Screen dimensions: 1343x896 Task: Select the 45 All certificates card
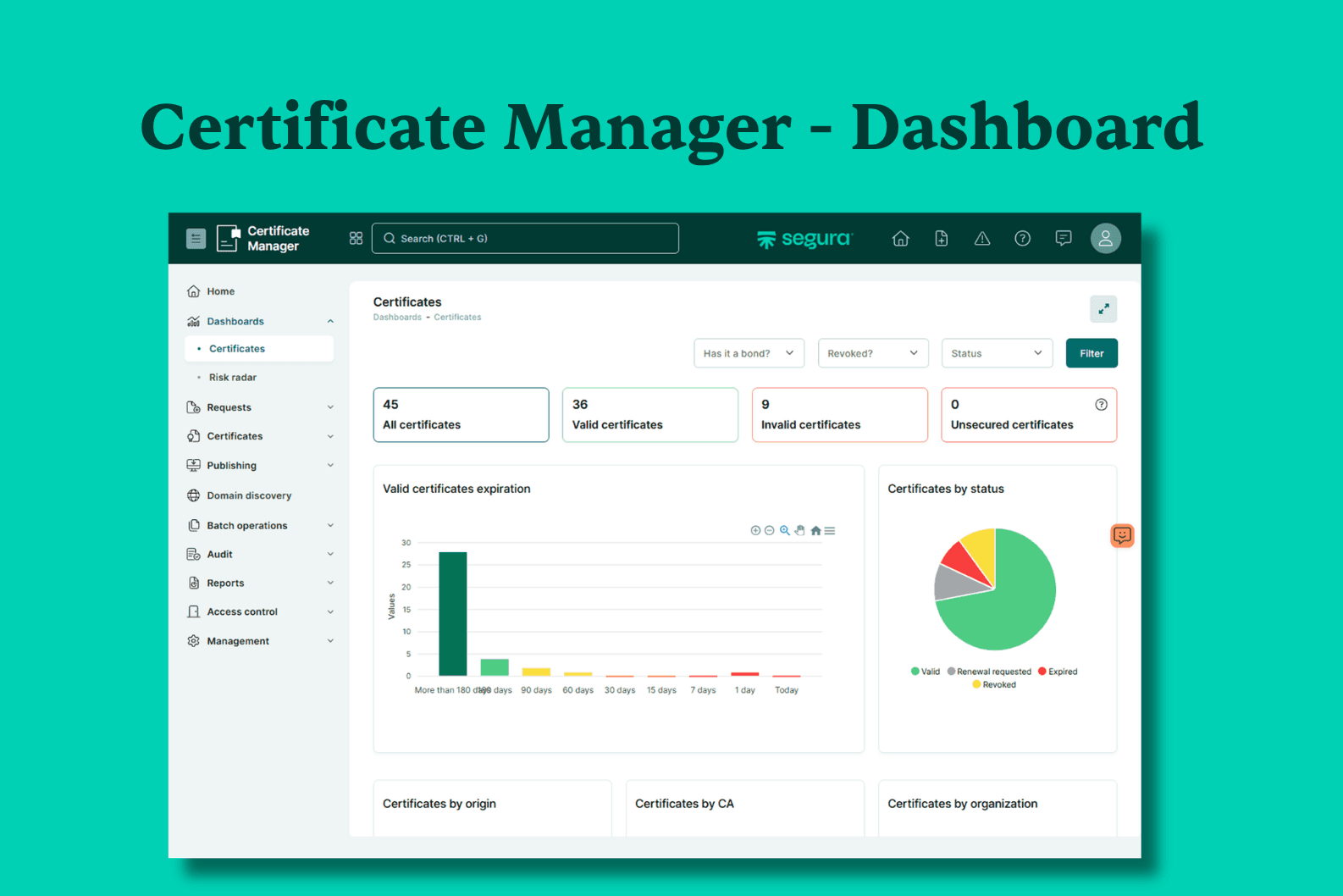click(461, 415)
